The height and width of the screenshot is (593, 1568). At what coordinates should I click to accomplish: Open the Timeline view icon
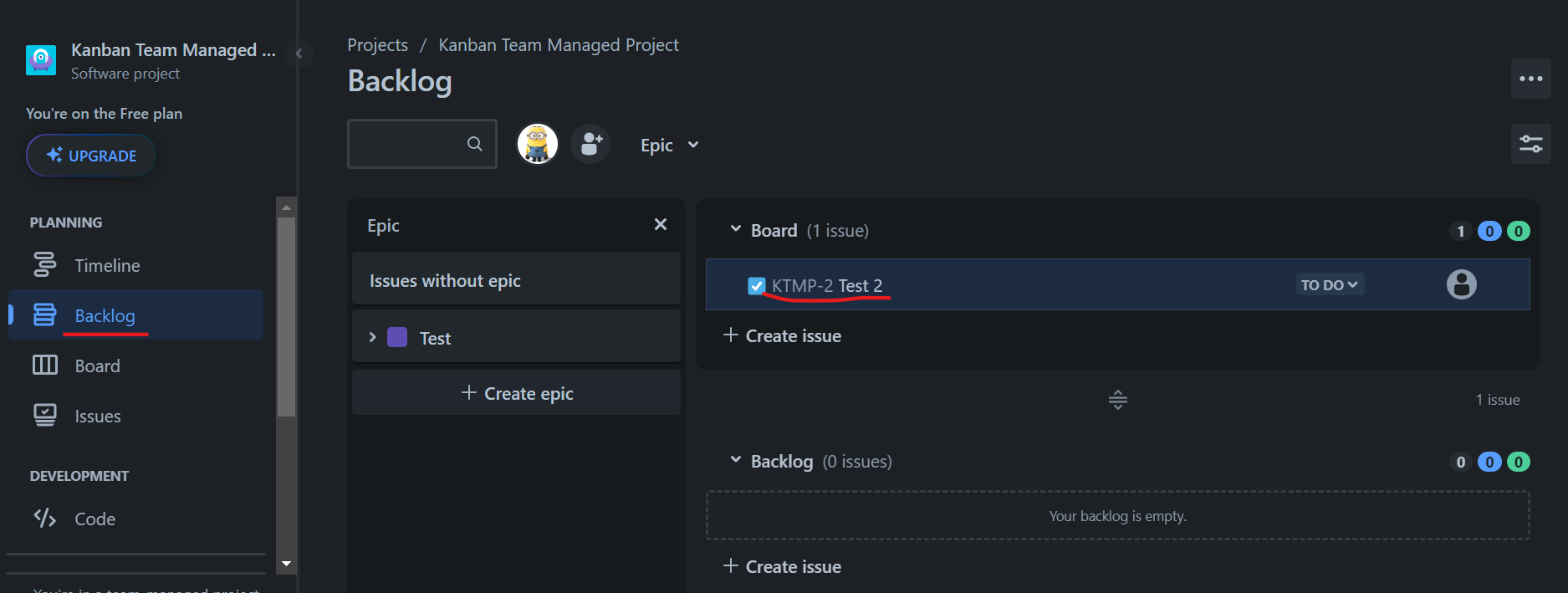44,265
